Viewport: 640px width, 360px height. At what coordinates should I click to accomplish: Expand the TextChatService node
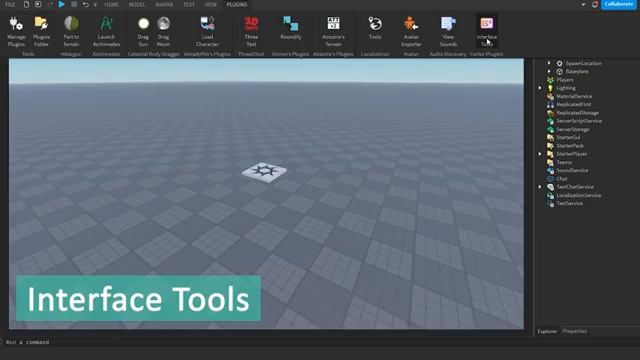540,187
